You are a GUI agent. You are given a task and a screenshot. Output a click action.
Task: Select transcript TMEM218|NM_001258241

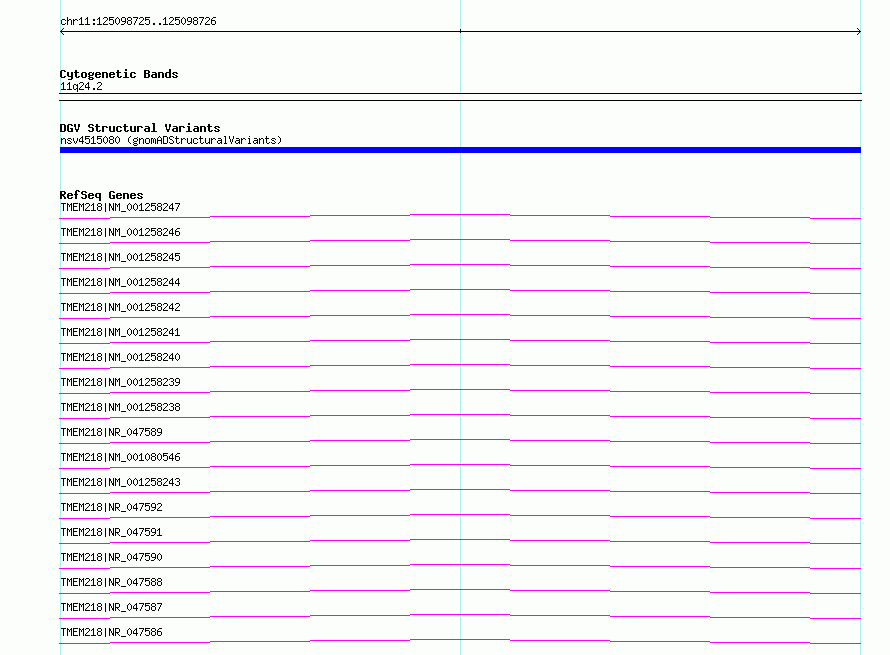tap(120, 332)
